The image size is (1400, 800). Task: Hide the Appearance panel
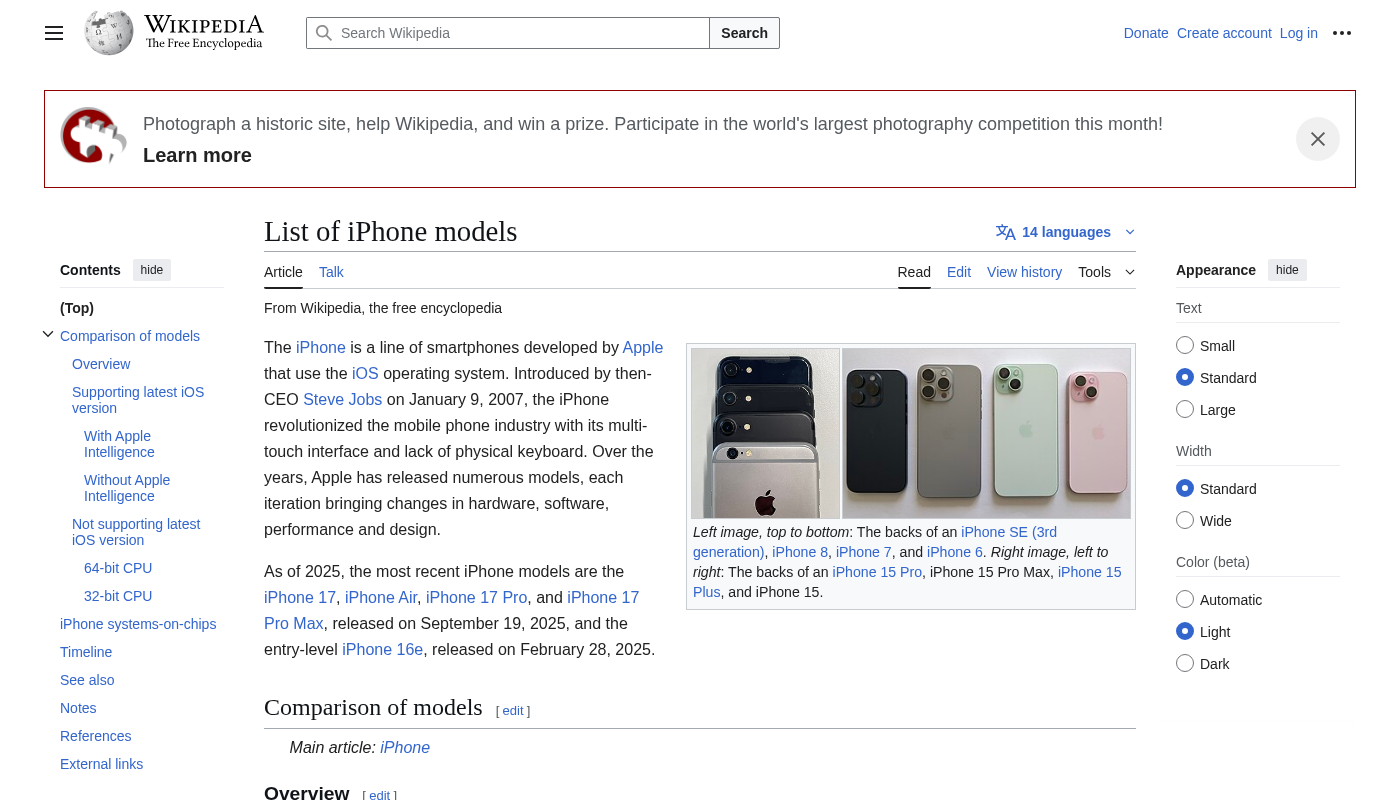tap(1287, 270)
